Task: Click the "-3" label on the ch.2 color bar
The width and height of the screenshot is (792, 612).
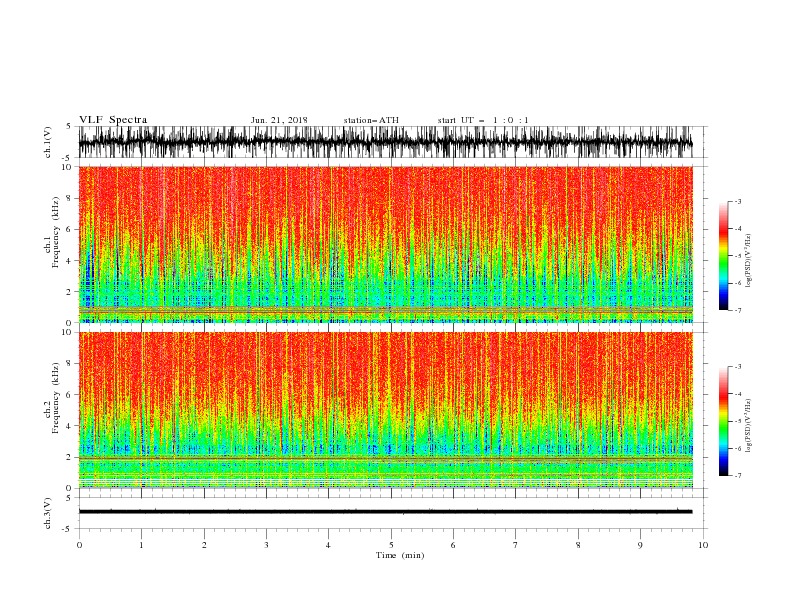Action: (738, 367)
